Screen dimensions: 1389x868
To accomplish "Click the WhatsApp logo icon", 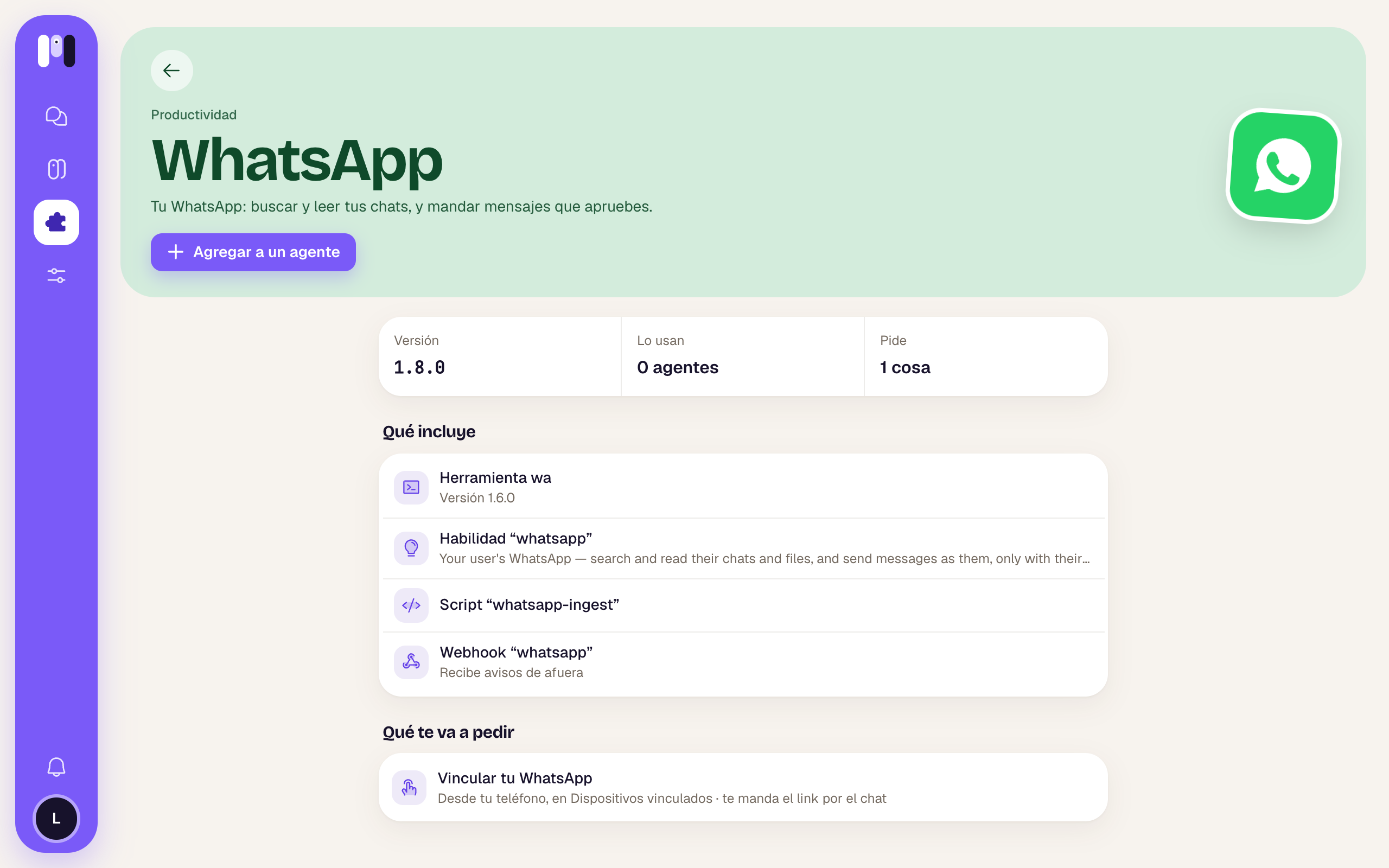I will click(x=1283, y=166).
